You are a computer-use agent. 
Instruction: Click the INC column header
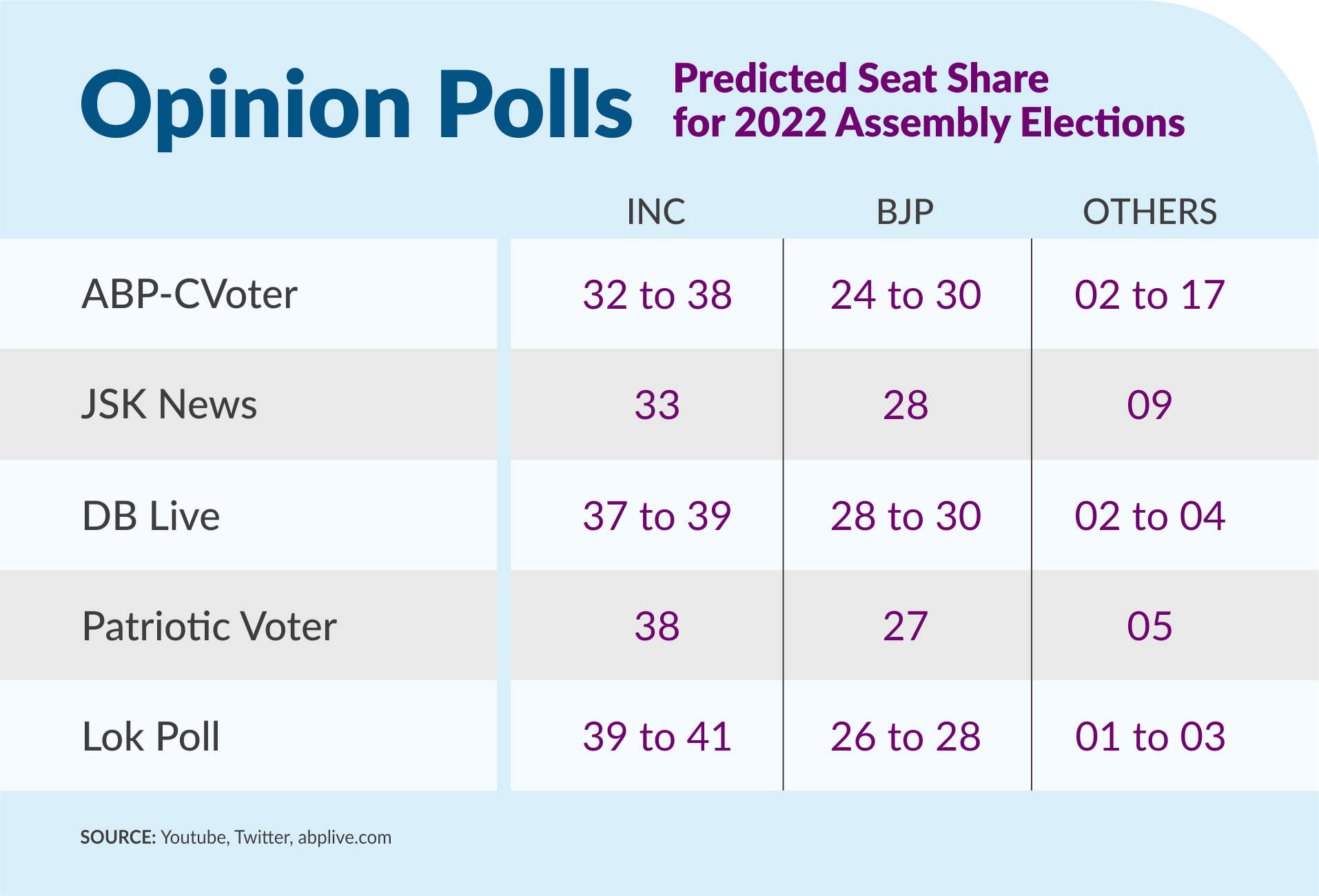(656, 212)
